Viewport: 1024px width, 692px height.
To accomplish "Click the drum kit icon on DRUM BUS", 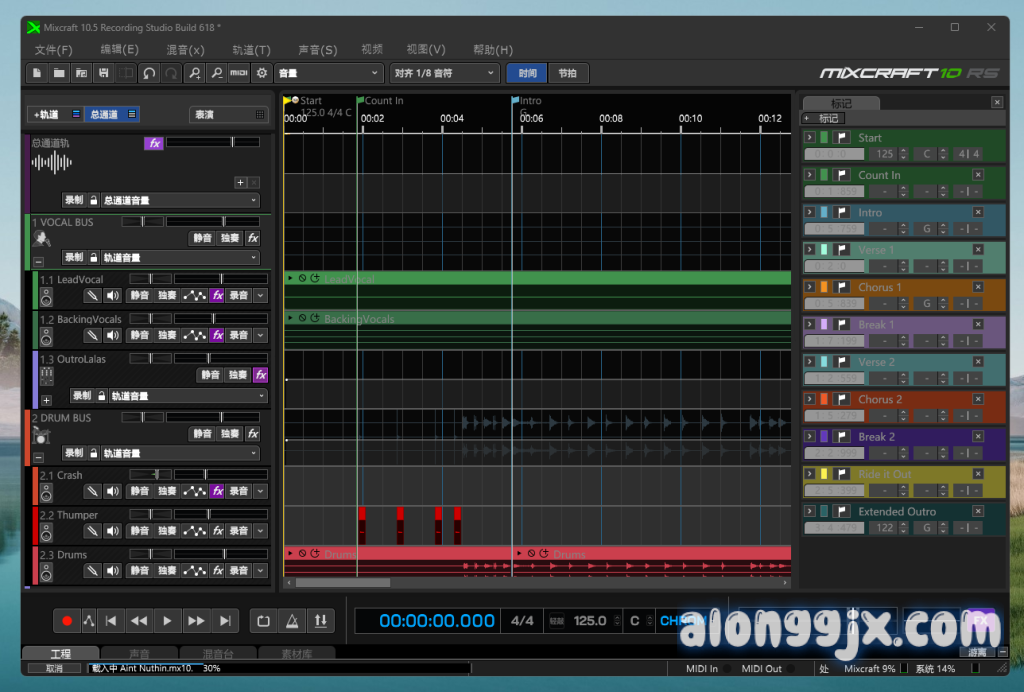I will 42,435.
